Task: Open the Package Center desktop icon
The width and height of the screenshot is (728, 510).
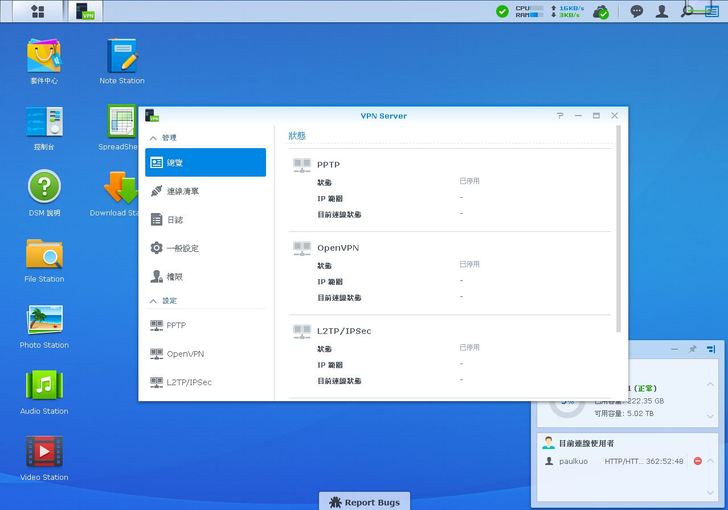Action: (x=44, y=55)
